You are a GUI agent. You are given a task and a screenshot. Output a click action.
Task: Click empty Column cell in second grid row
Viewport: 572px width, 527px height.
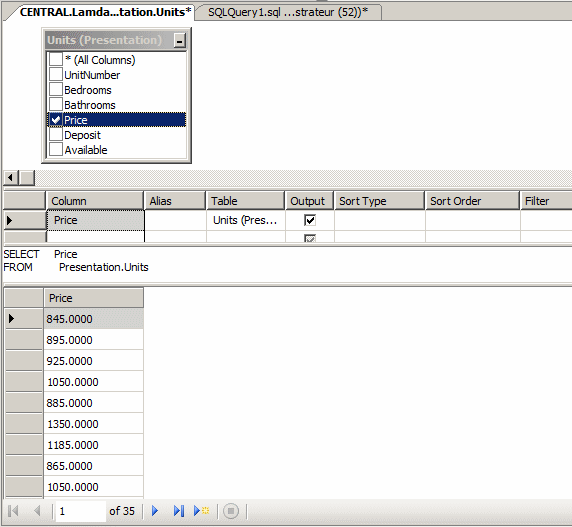95,237
